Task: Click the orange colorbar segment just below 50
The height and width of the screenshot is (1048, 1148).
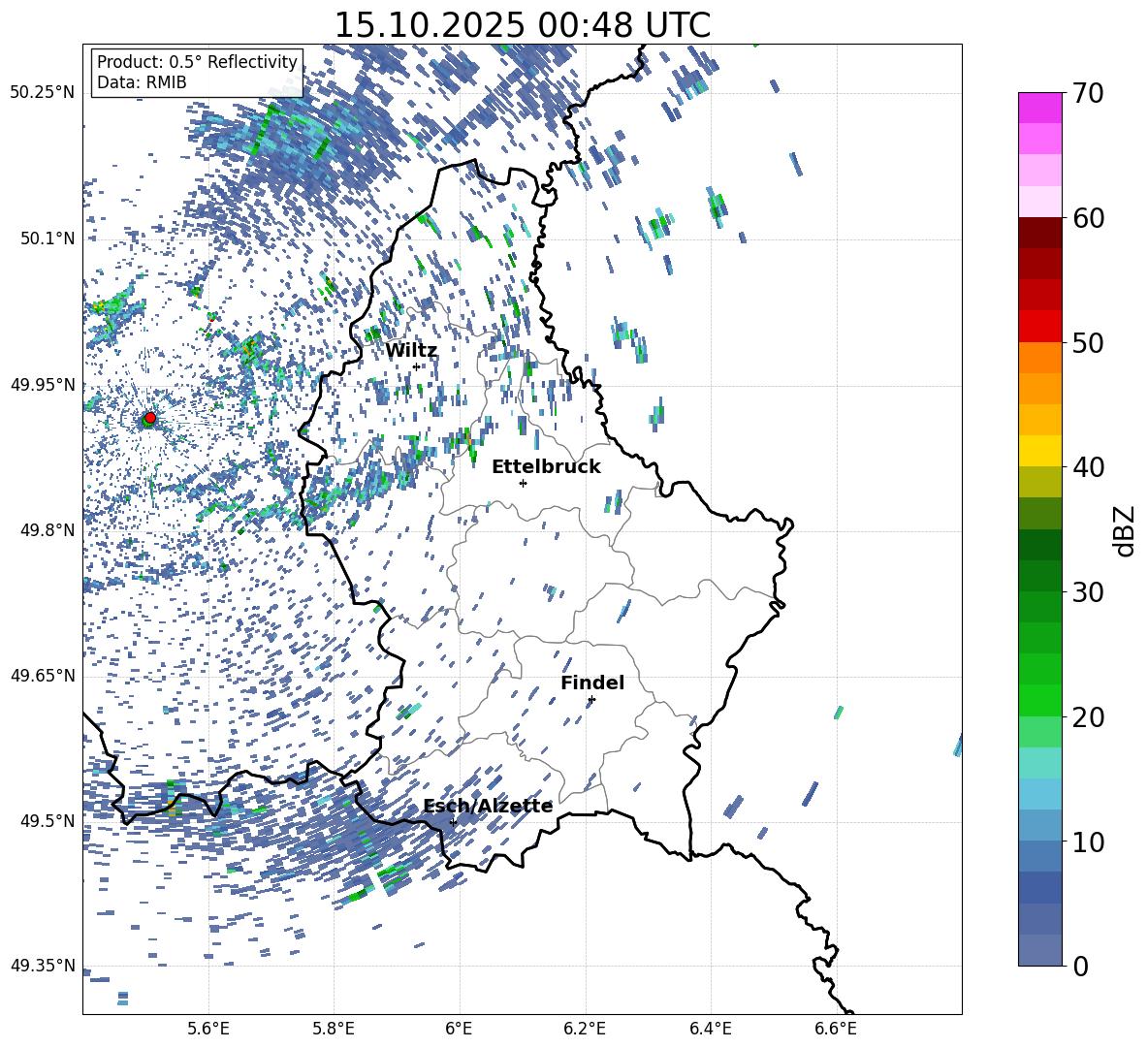Action: pos(1039,357)
